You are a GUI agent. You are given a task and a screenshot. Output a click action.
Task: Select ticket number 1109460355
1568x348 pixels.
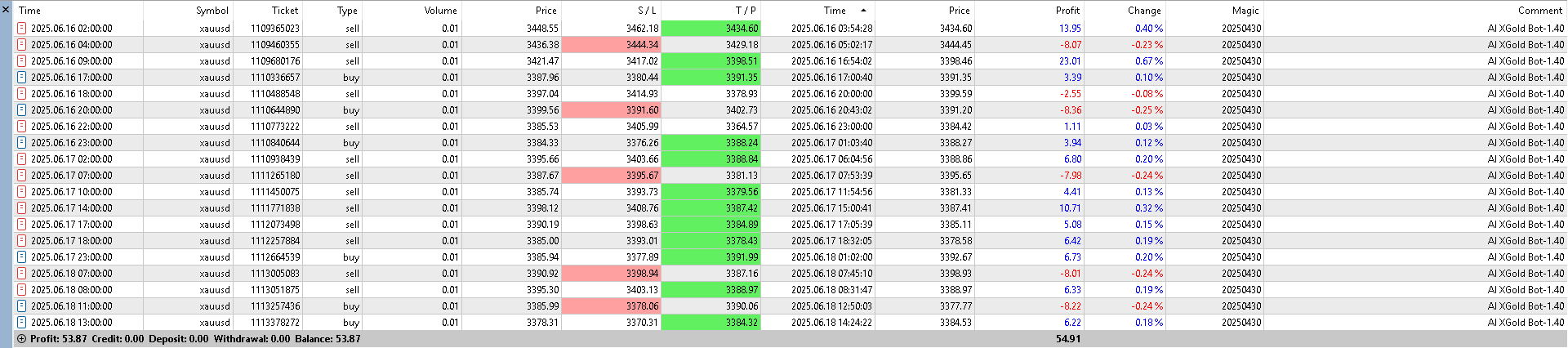coord(275,44)
